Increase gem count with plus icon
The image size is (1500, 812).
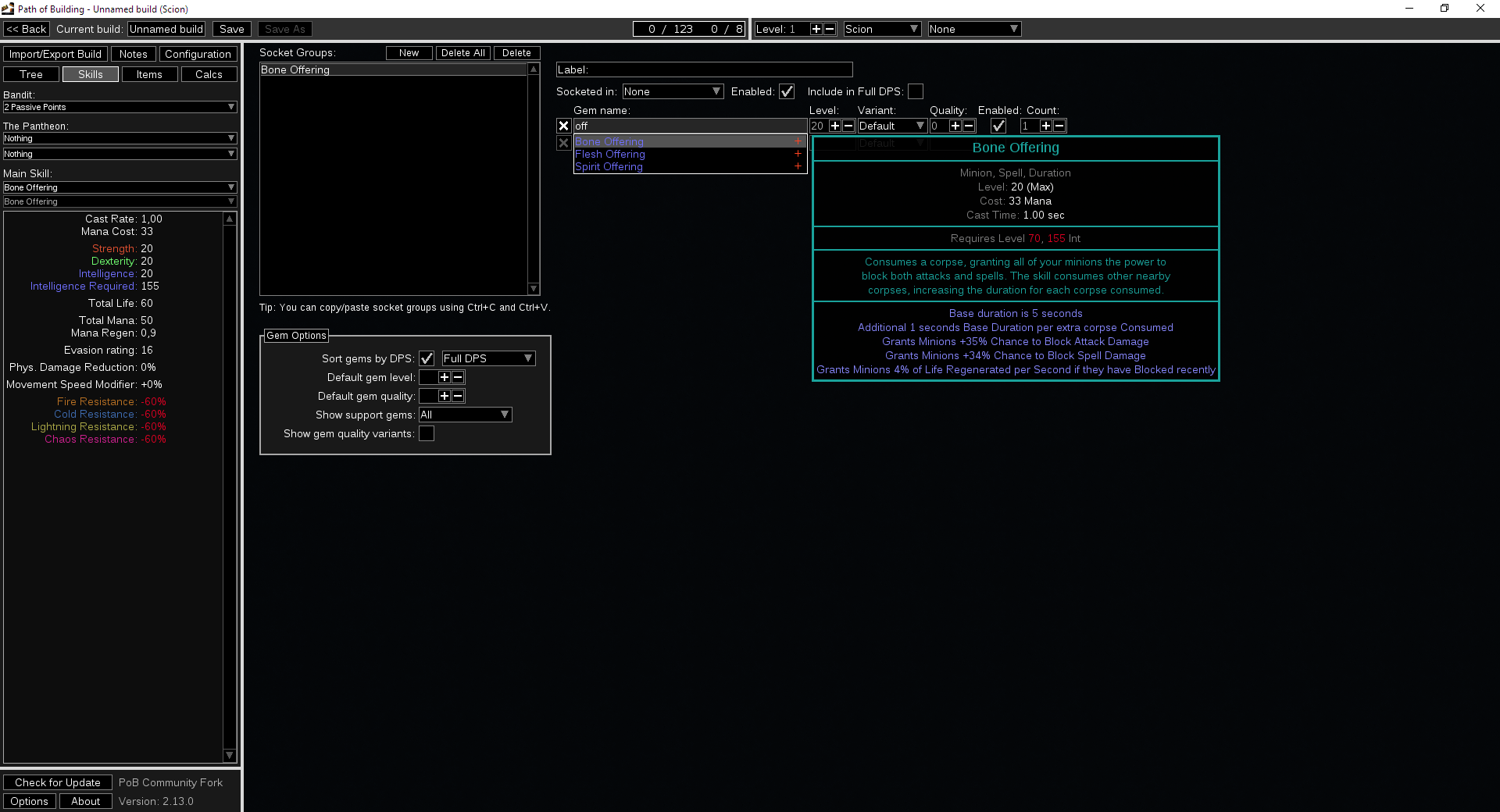click(1046, 126)
